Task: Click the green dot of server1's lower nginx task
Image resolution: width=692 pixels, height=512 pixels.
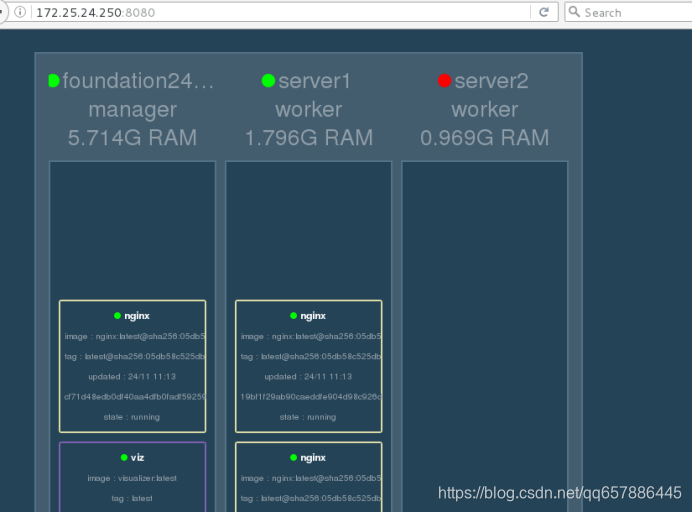Action: click(x=293, y=458)
